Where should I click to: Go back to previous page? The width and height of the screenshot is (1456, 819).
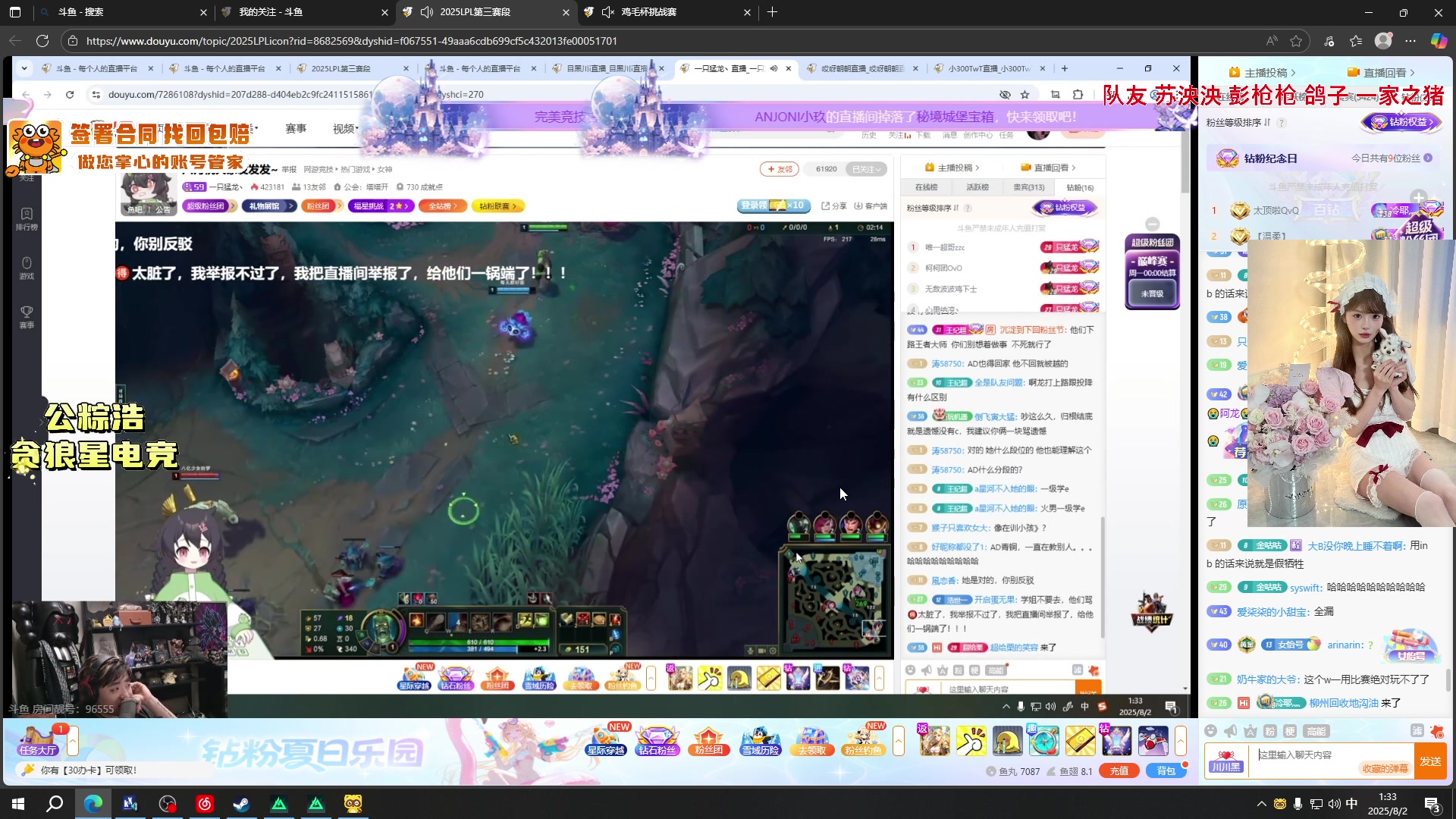point(15,41)
